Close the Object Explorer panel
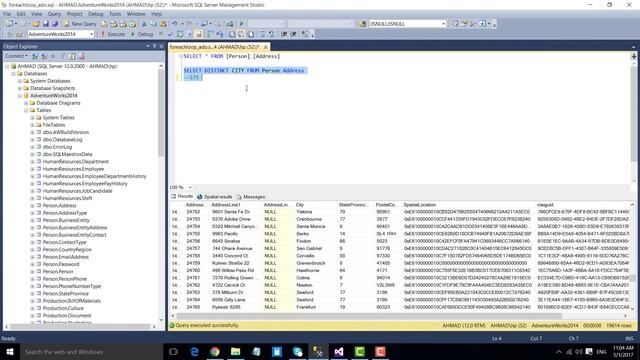Screen dimensions: 640x360 click(161, 46)
